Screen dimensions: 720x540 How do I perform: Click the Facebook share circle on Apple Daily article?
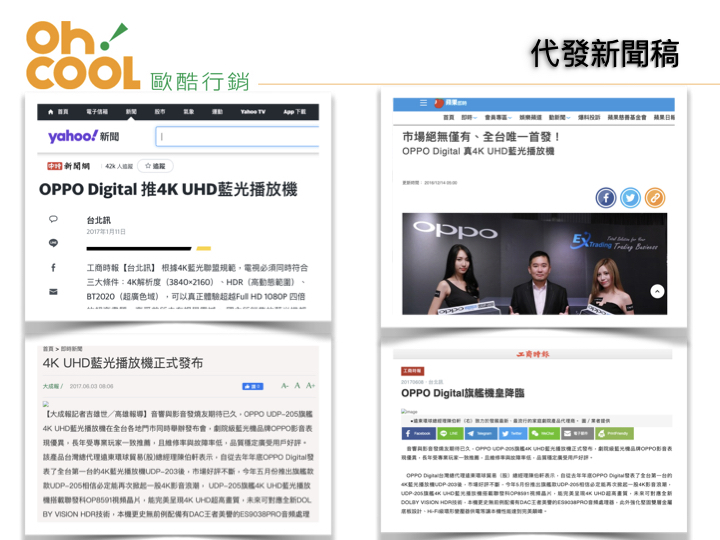pos(606,197)
